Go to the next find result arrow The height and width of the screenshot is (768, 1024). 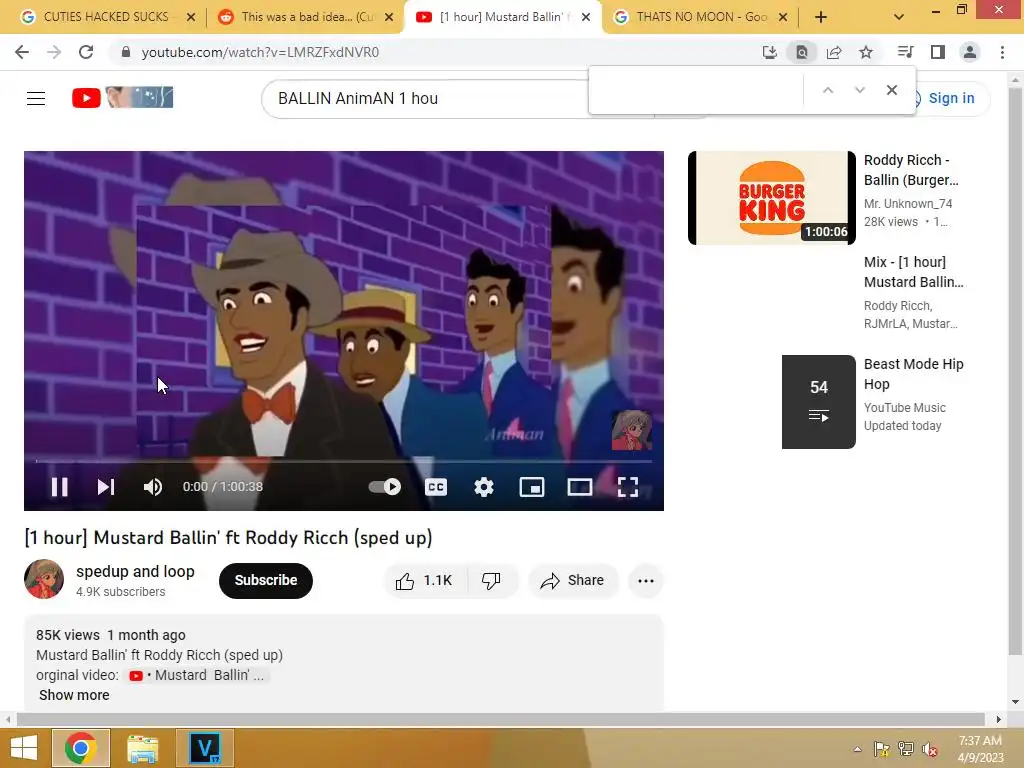tap(859, 90)
